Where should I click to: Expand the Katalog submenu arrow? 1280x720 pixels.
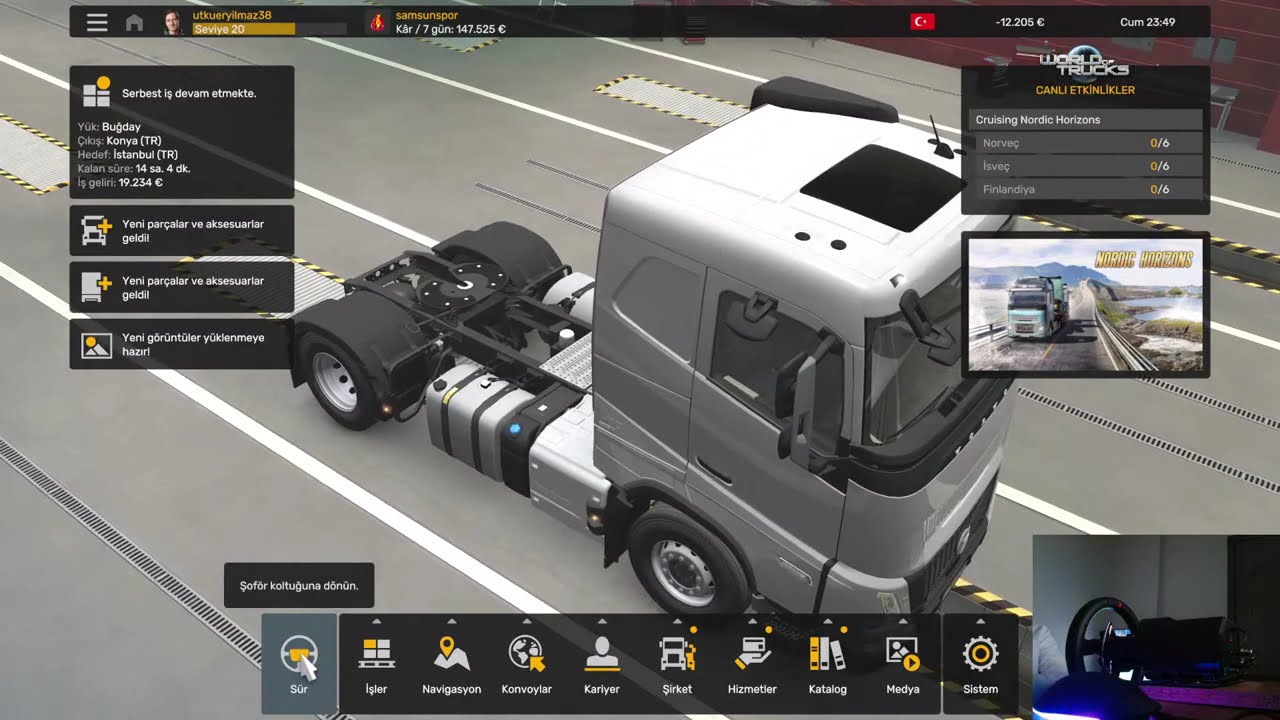coord(827,621)
